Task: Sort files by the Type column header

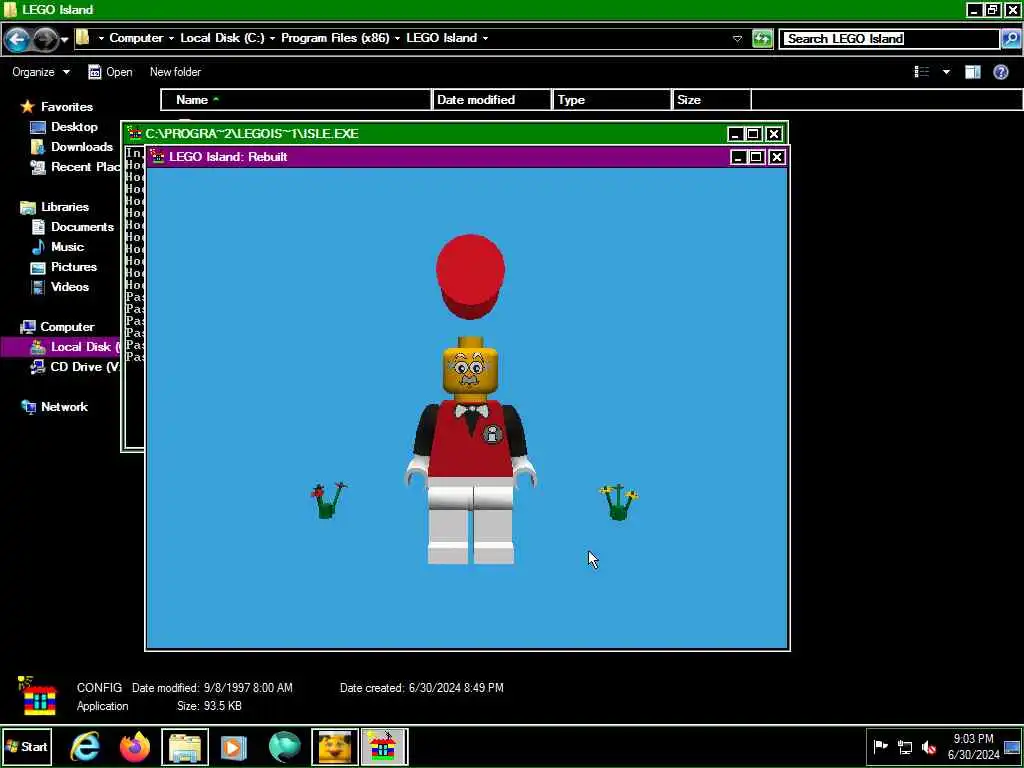Action: [x=612, y=100]
